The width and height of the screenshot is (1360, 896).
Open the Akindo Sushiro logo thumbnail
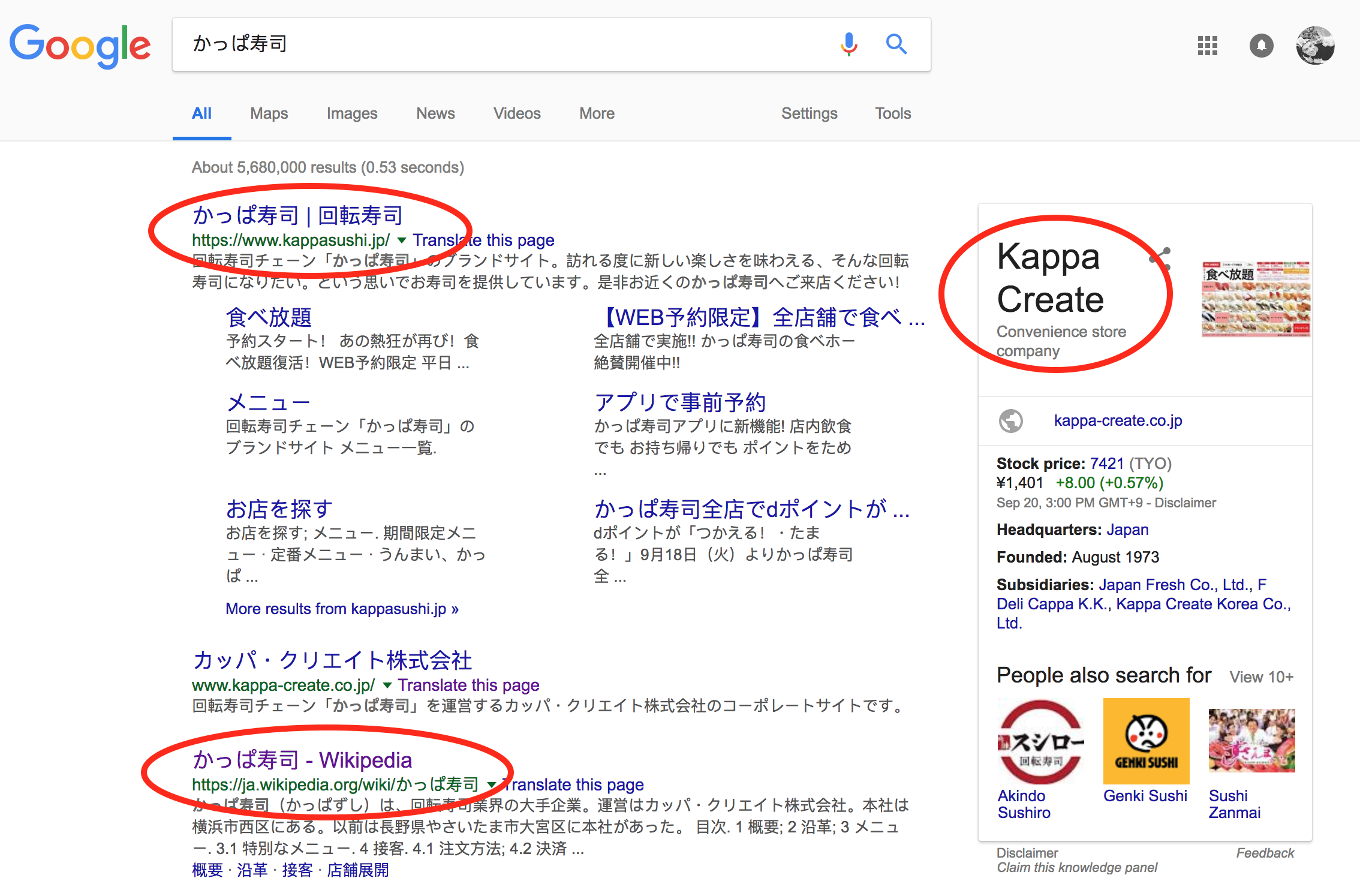[1041, 741]
